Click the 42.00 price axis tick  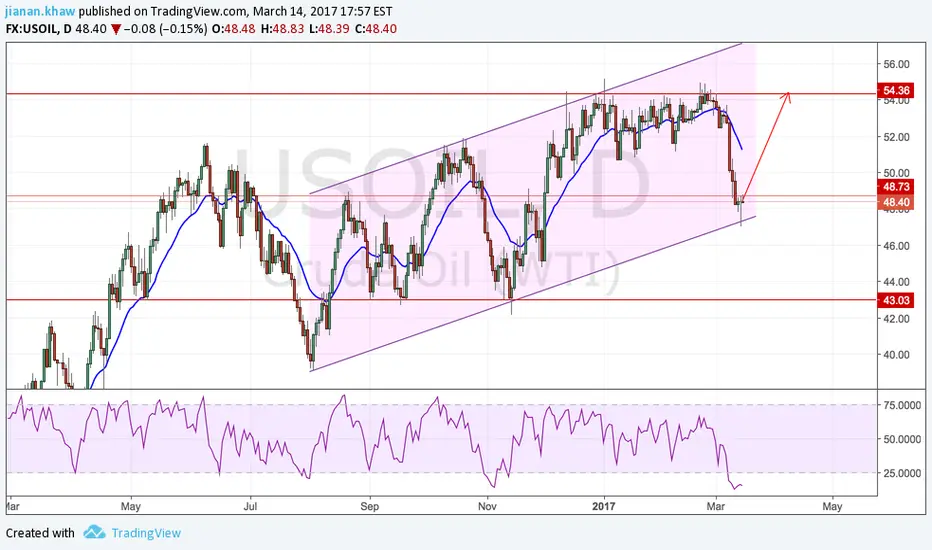click(896, 318)
